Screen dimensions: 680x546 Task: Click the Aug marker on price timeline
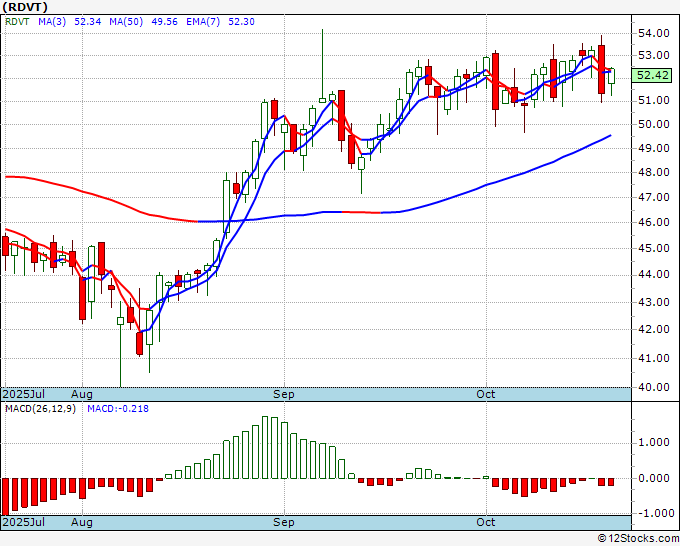click(82, 394)
